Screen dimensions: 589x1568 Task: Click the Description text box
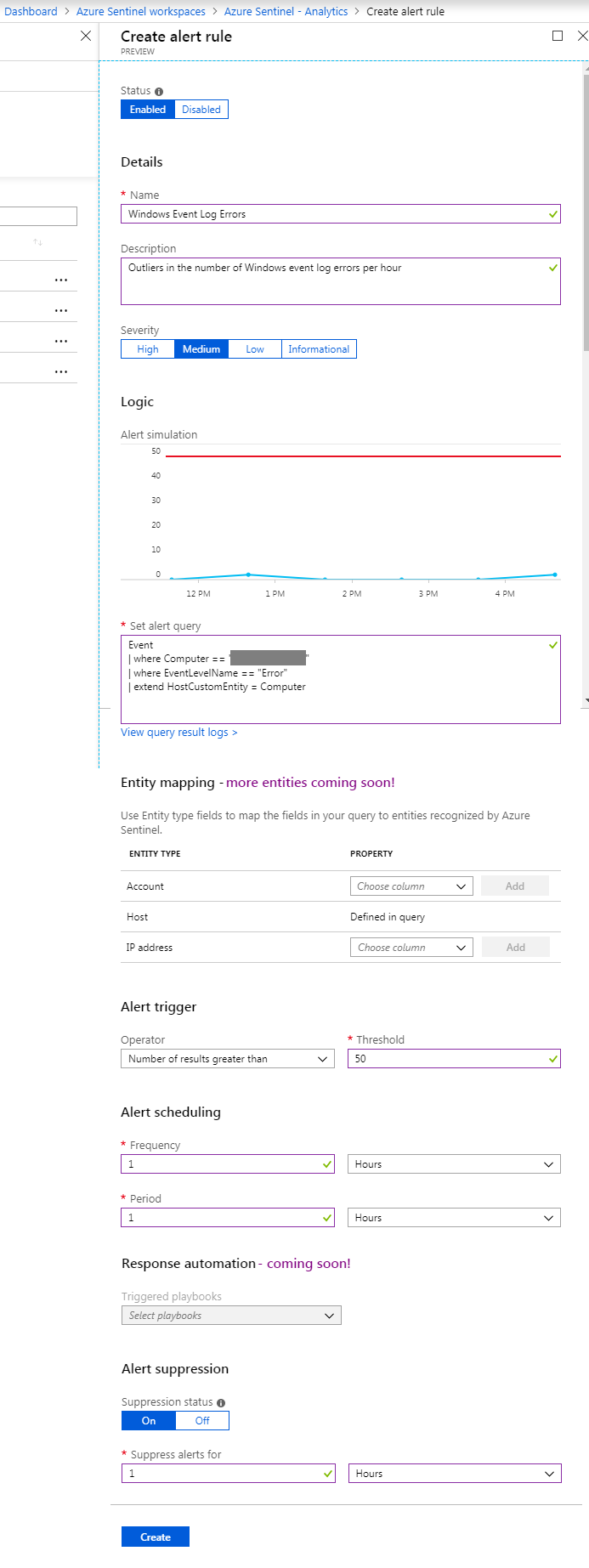pyautogui.click(x=341, y=281)
